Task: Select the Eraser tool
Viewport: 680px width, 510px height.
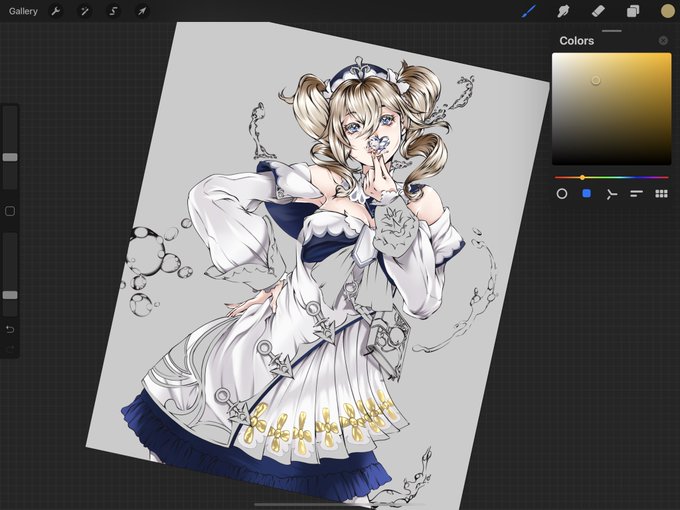Action: [598, 11]
